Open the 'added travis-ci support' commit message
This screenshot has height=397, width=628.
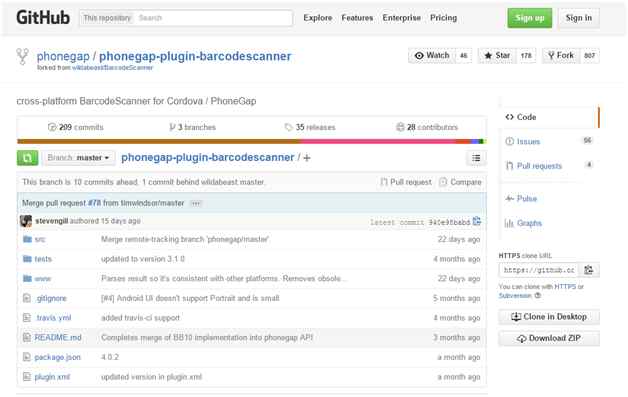[x=140, y=318]
